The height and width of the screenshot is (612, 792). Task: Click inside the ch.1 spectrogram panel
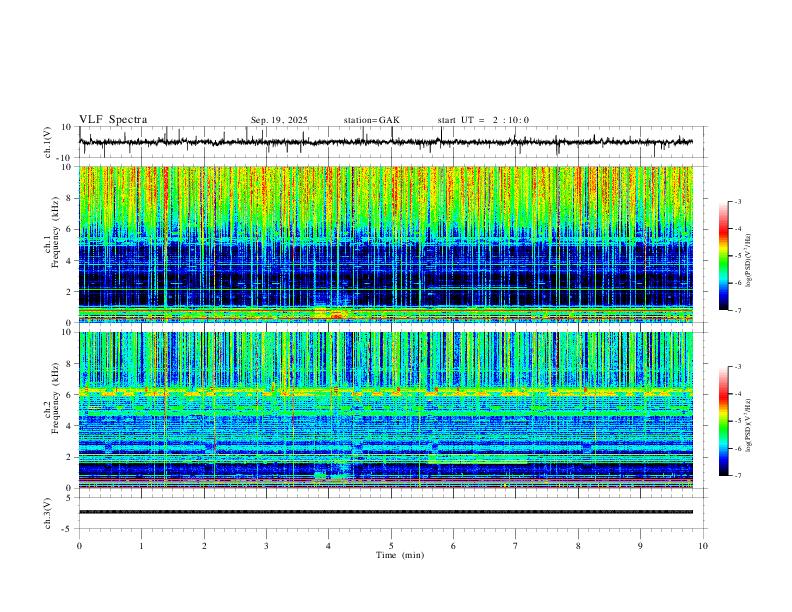tap(386, 244)
